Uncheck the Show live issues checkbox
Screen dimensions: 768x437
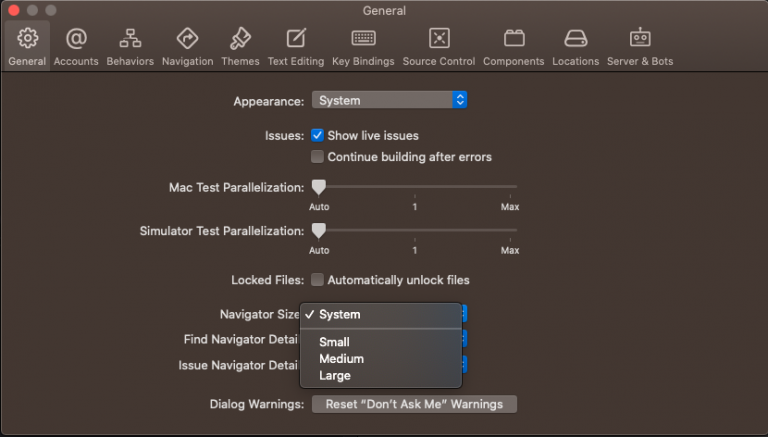317,135
